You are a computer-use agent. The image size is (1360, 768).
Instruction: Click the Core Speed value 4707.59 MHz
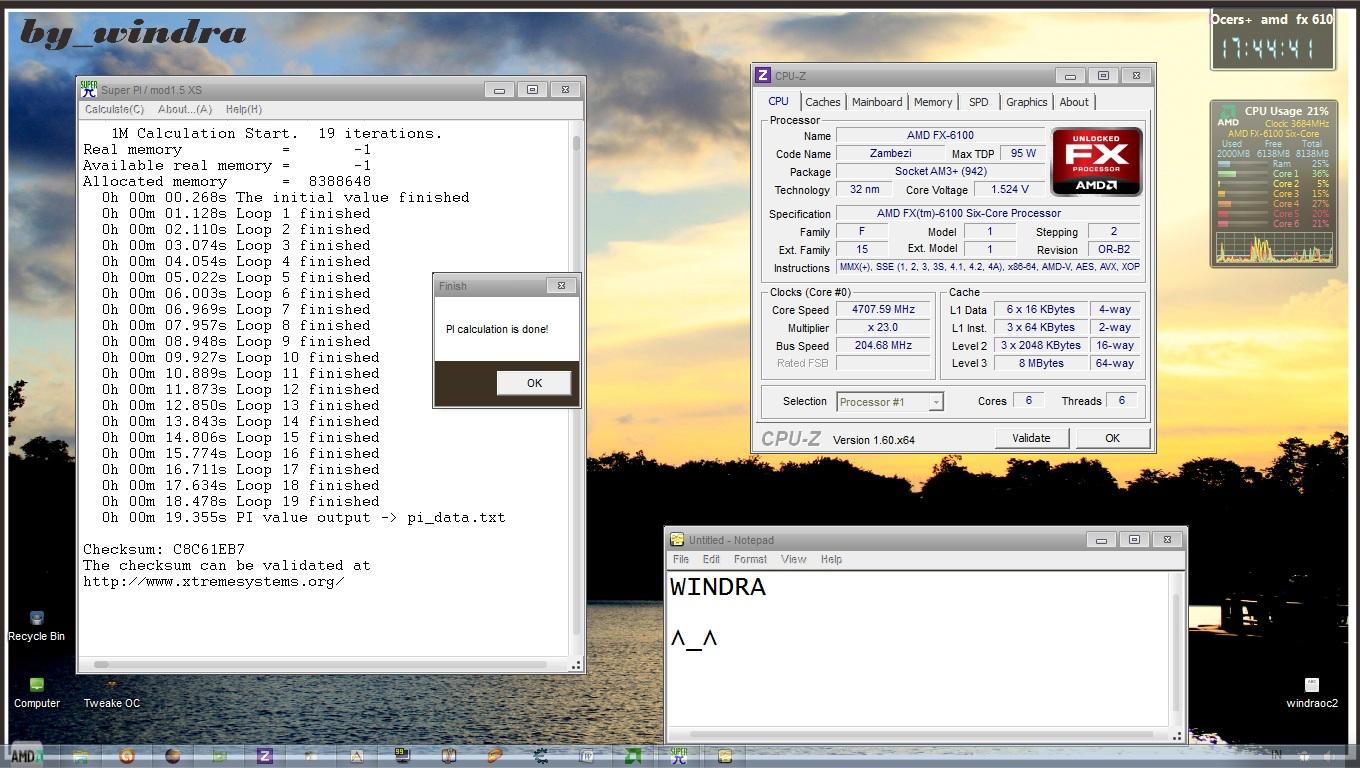coord(883,310)
